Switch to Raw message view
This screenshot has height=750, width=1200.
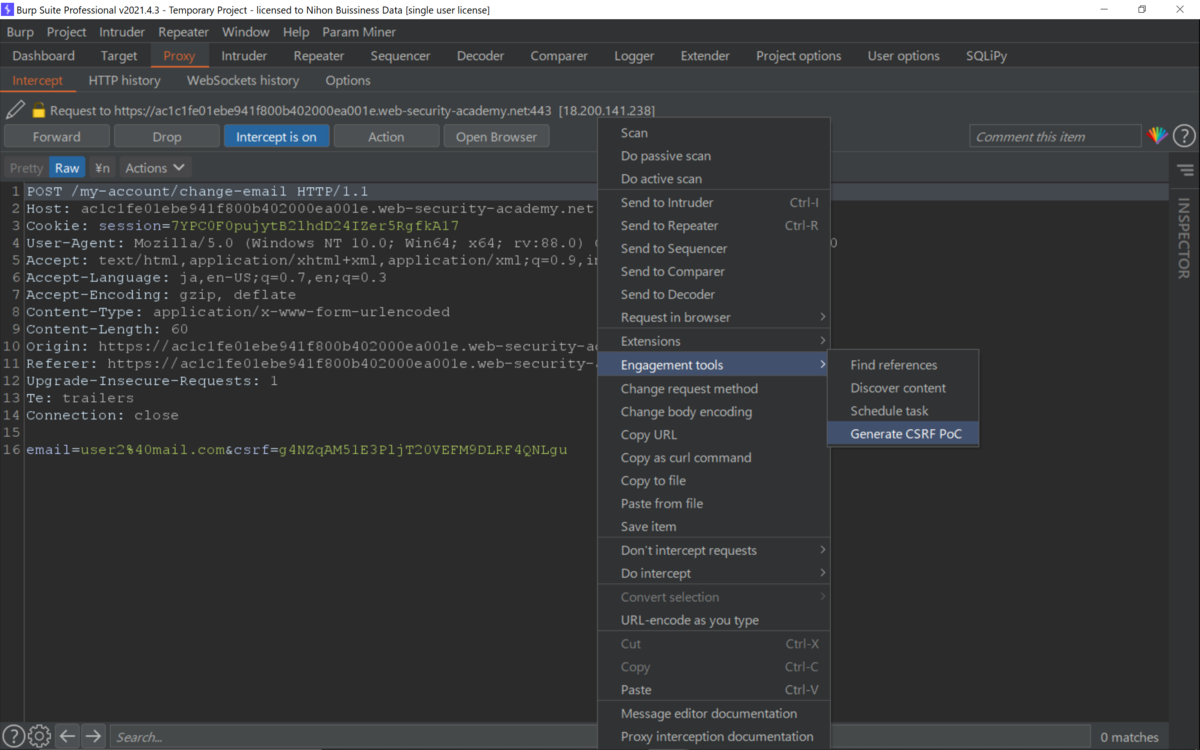(67, 168)
